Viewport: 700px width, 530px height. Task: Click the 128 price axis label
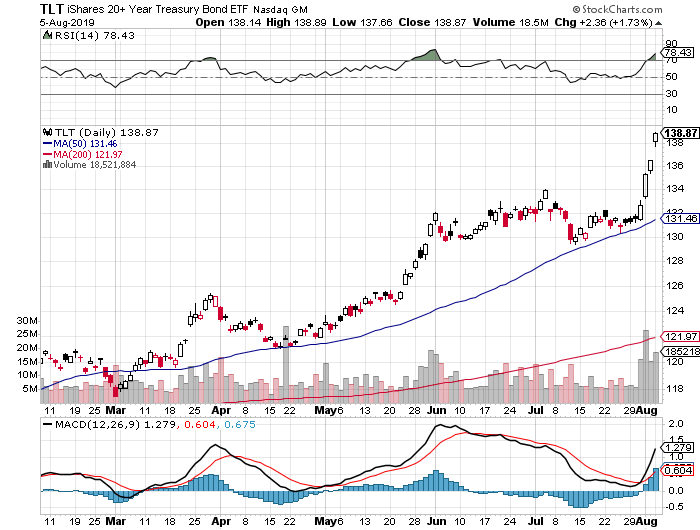675,261
